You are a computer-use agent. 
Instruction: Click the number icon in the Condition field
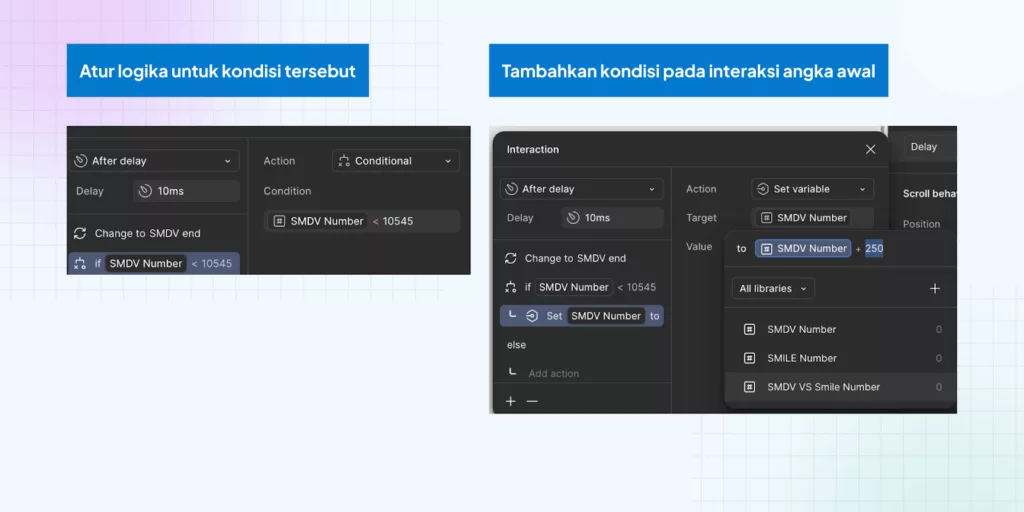pyautogui.click(x=279, y=221)
